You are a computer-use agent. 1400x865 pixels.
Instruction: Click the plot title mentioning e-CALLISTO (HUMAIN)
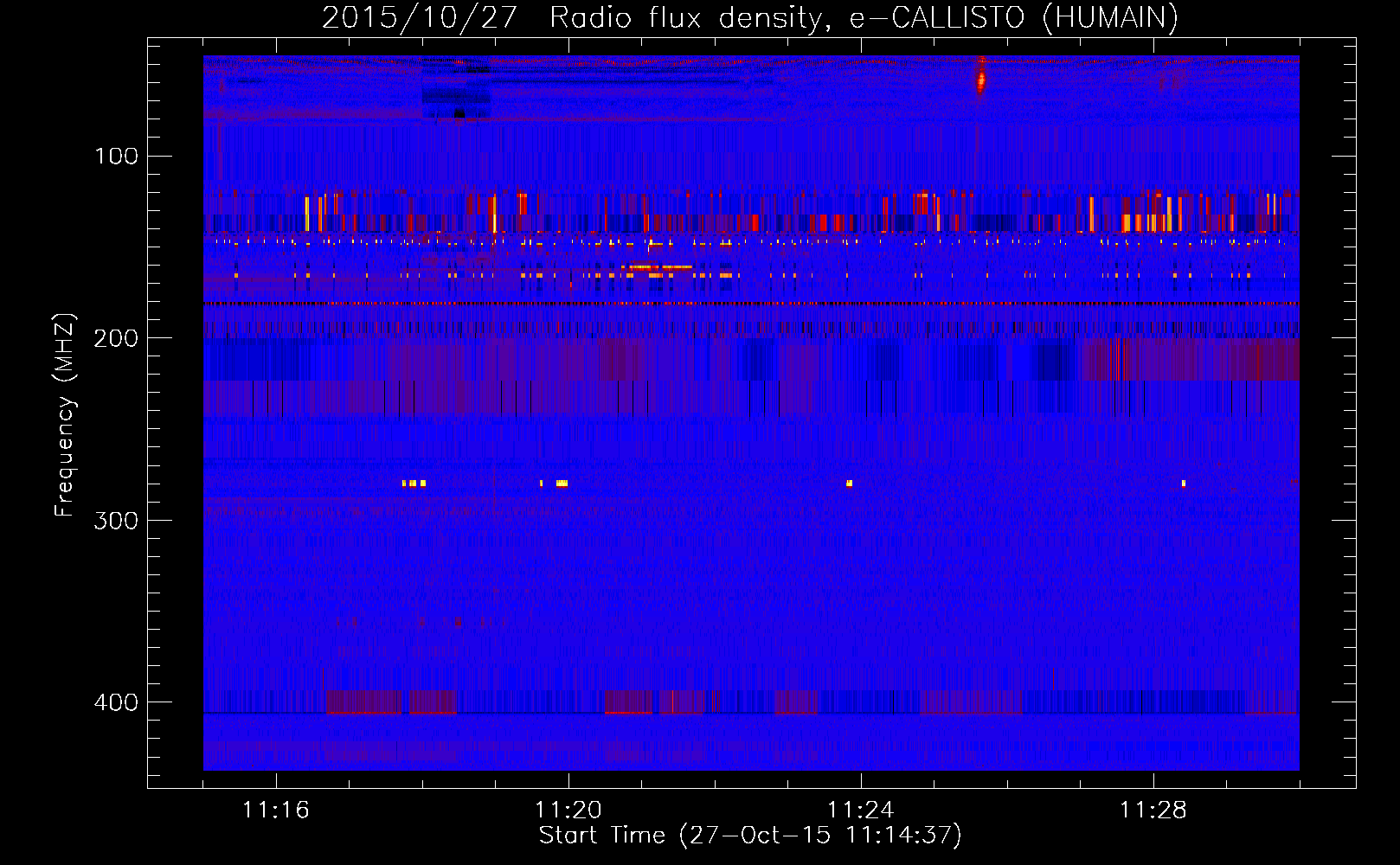point(750,17)
